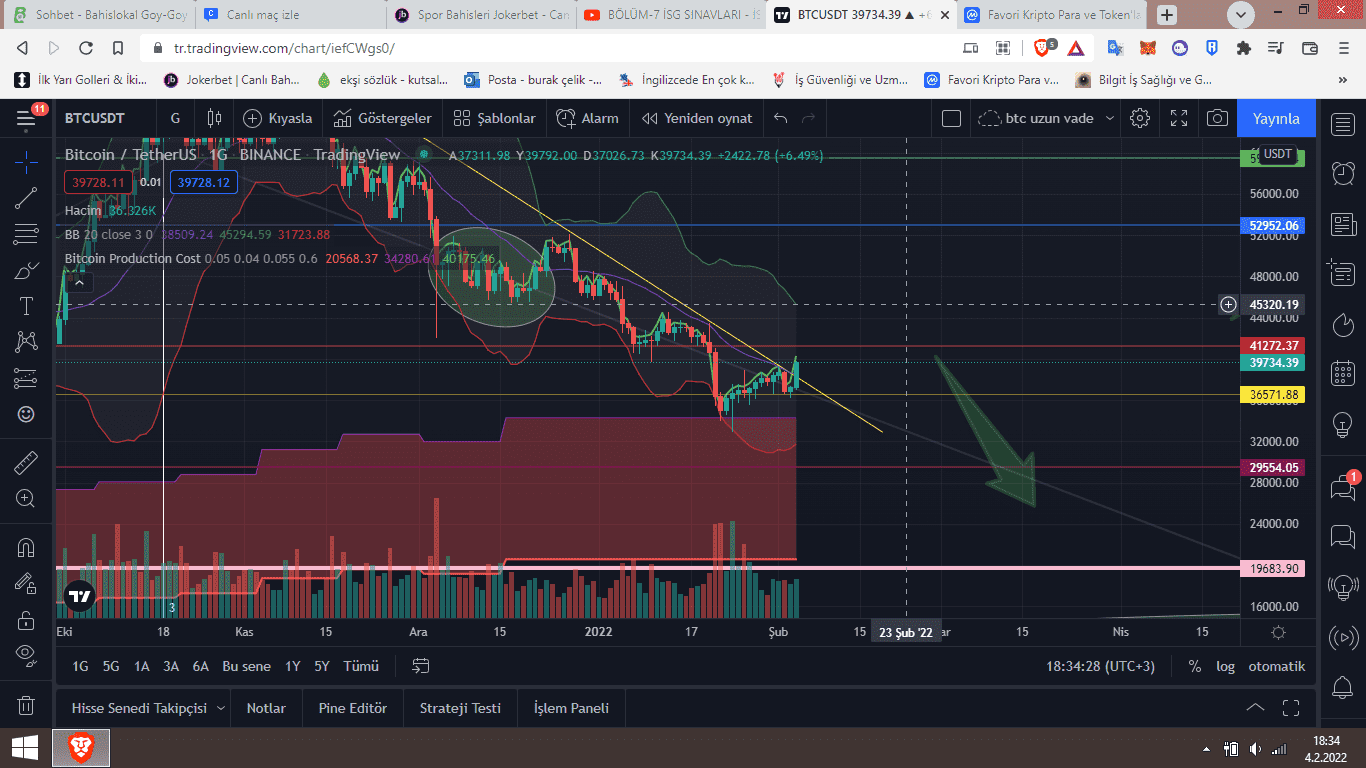Lock all drawing tools
Viewport: 1366px width, 768px height.
coord(27,620)
